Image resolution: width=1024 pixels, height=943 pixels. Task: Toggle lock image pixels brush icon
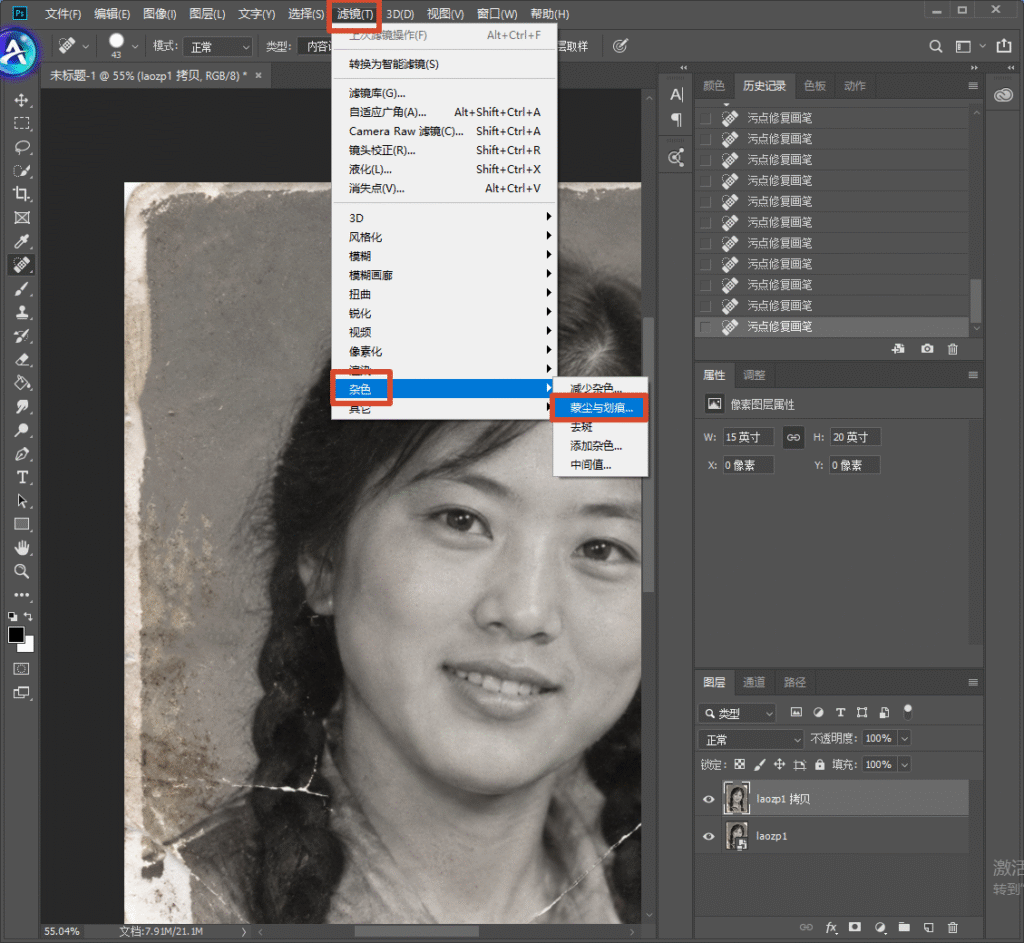point(760,764)
